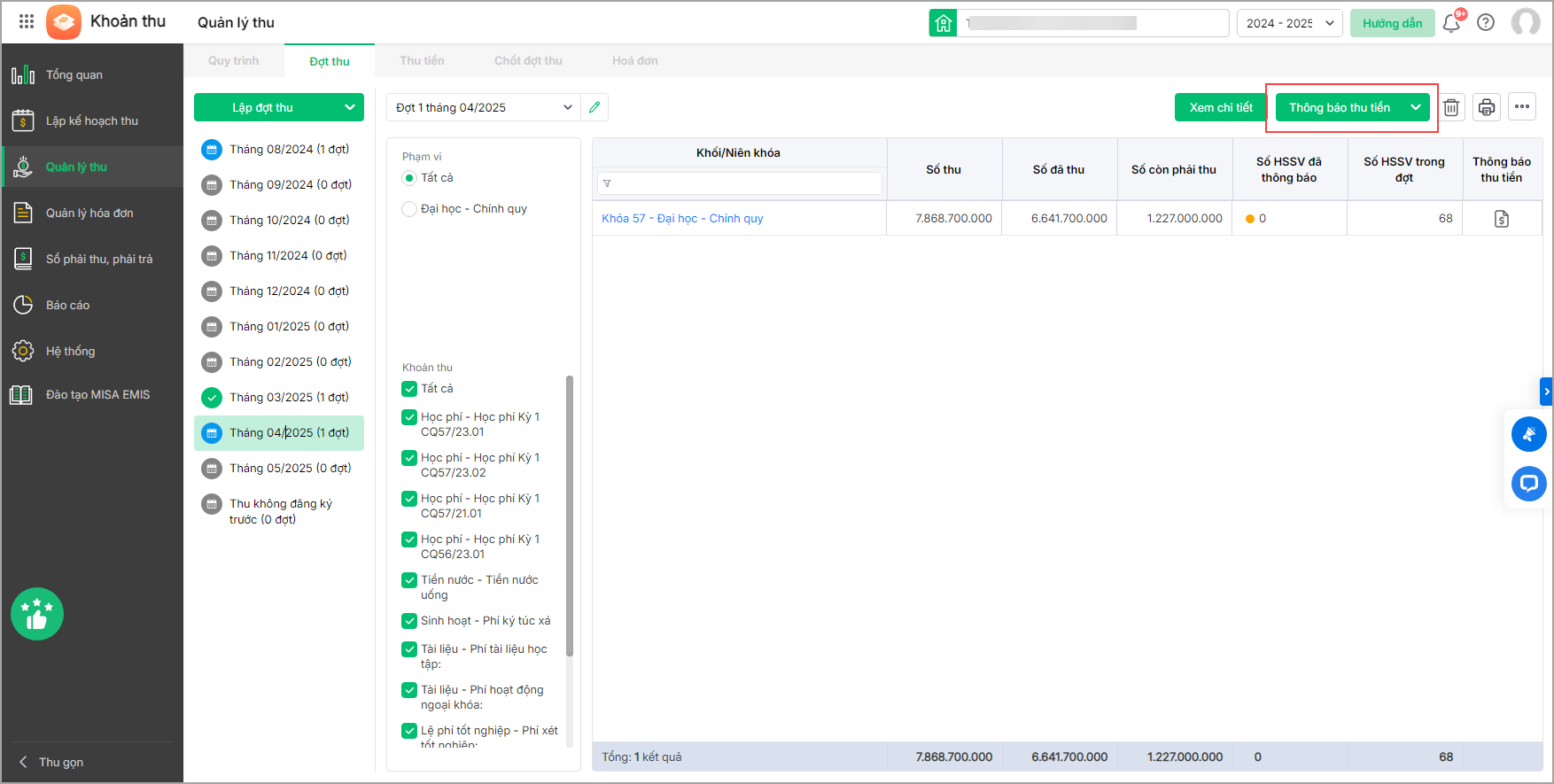The height and width of the screenshot is (784, 1554).
Task: Click the help question mark icon
Action: [x=1486, y=23]
